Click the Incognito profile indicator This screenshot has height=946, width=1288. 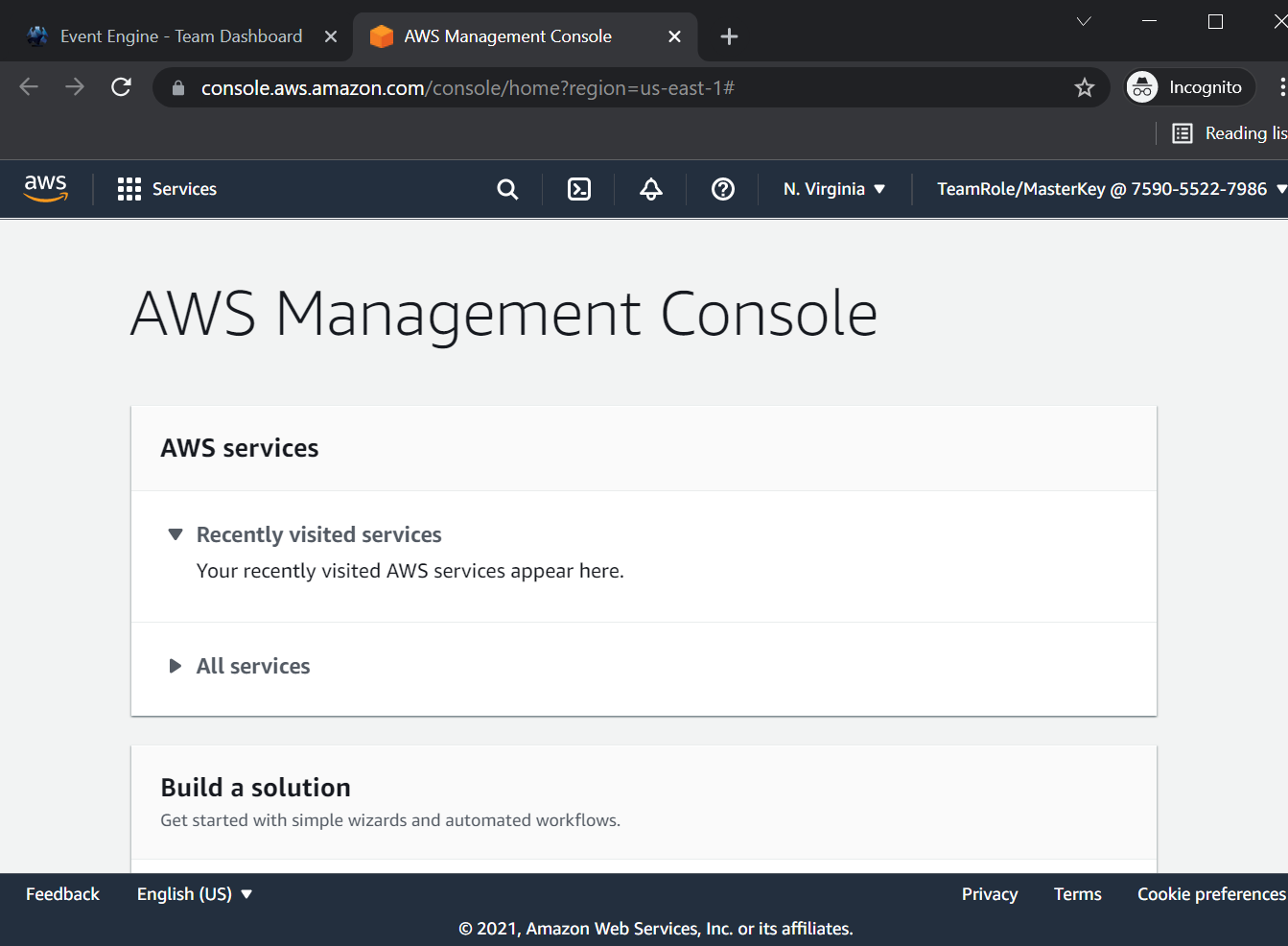pos(1190,87)
